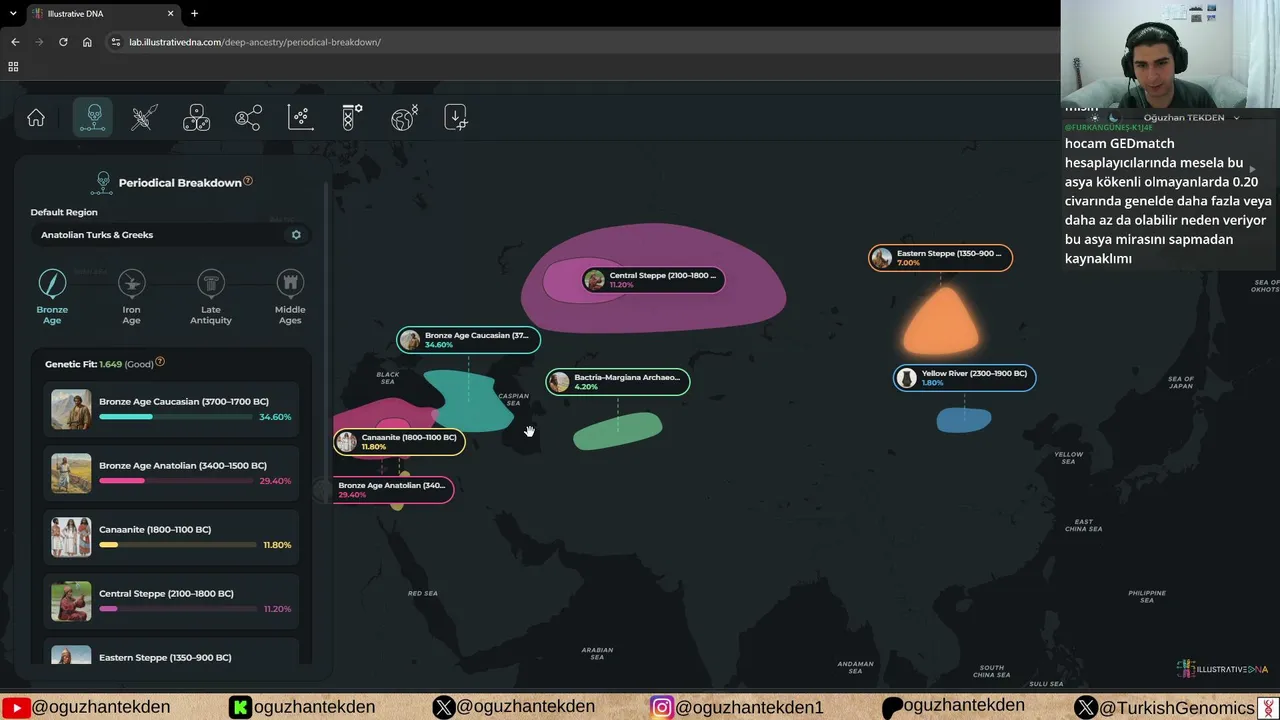Click the Bronze Age Caucasian 34.60% bar

(x=176, y=417)
